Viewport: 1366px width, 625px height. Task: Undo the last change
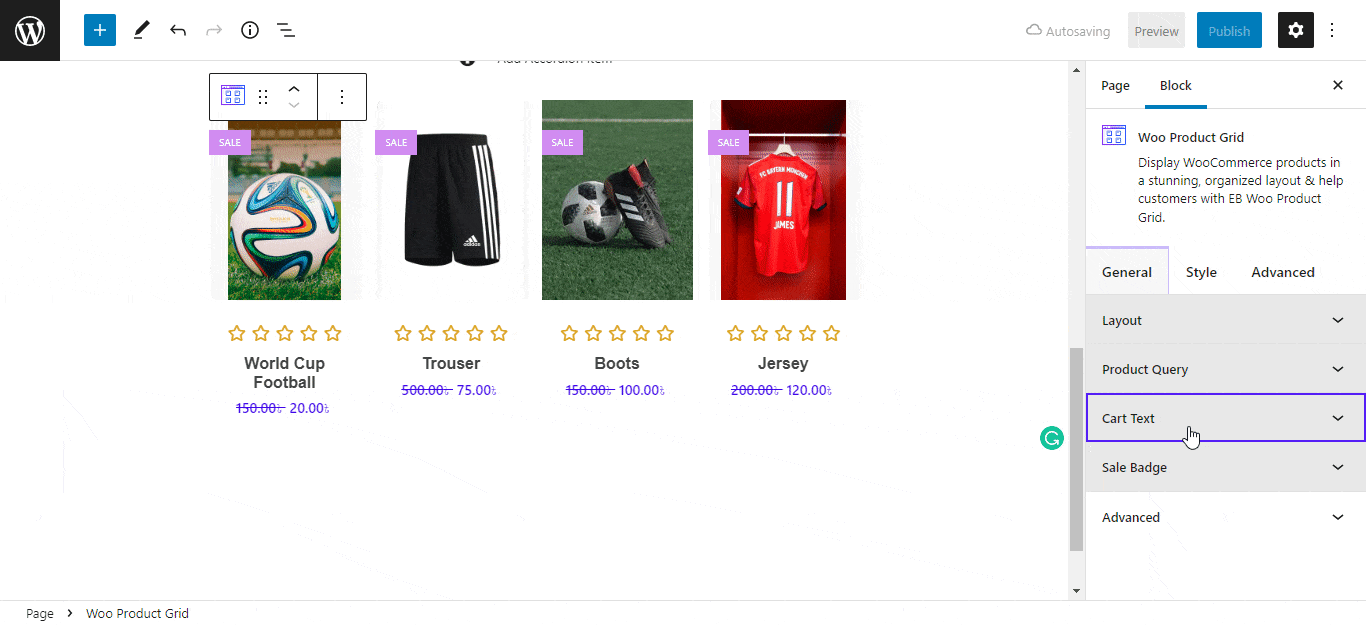[x=178, y=30]
